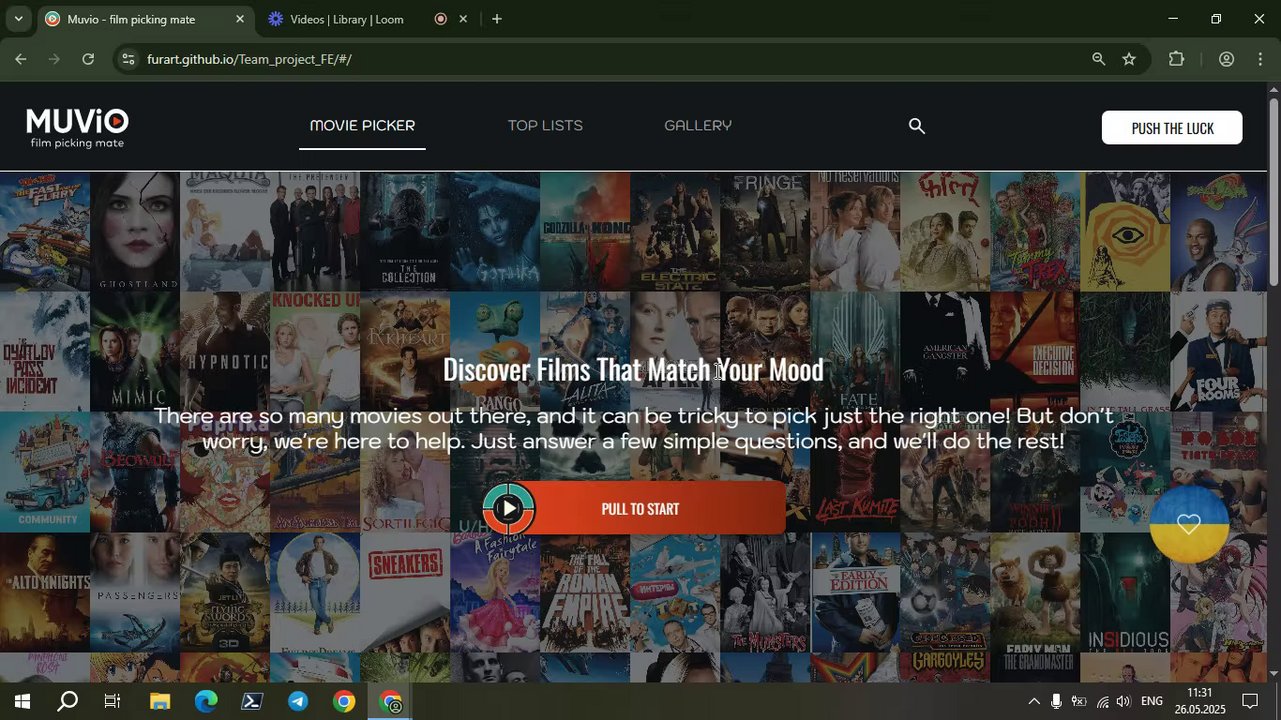Viewport: 1281px width, 720px height.
Task: Select the American Gangster poster
Action: click(945, 352)
